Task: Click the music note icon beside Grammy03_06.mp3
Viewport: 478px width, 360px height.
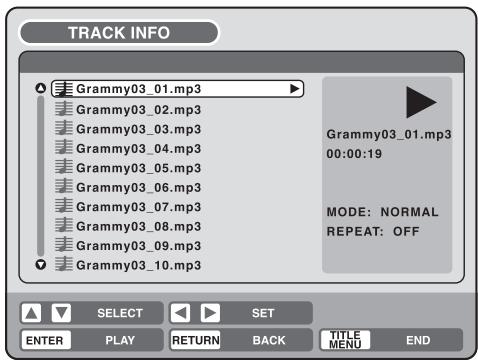Action: 64,186
